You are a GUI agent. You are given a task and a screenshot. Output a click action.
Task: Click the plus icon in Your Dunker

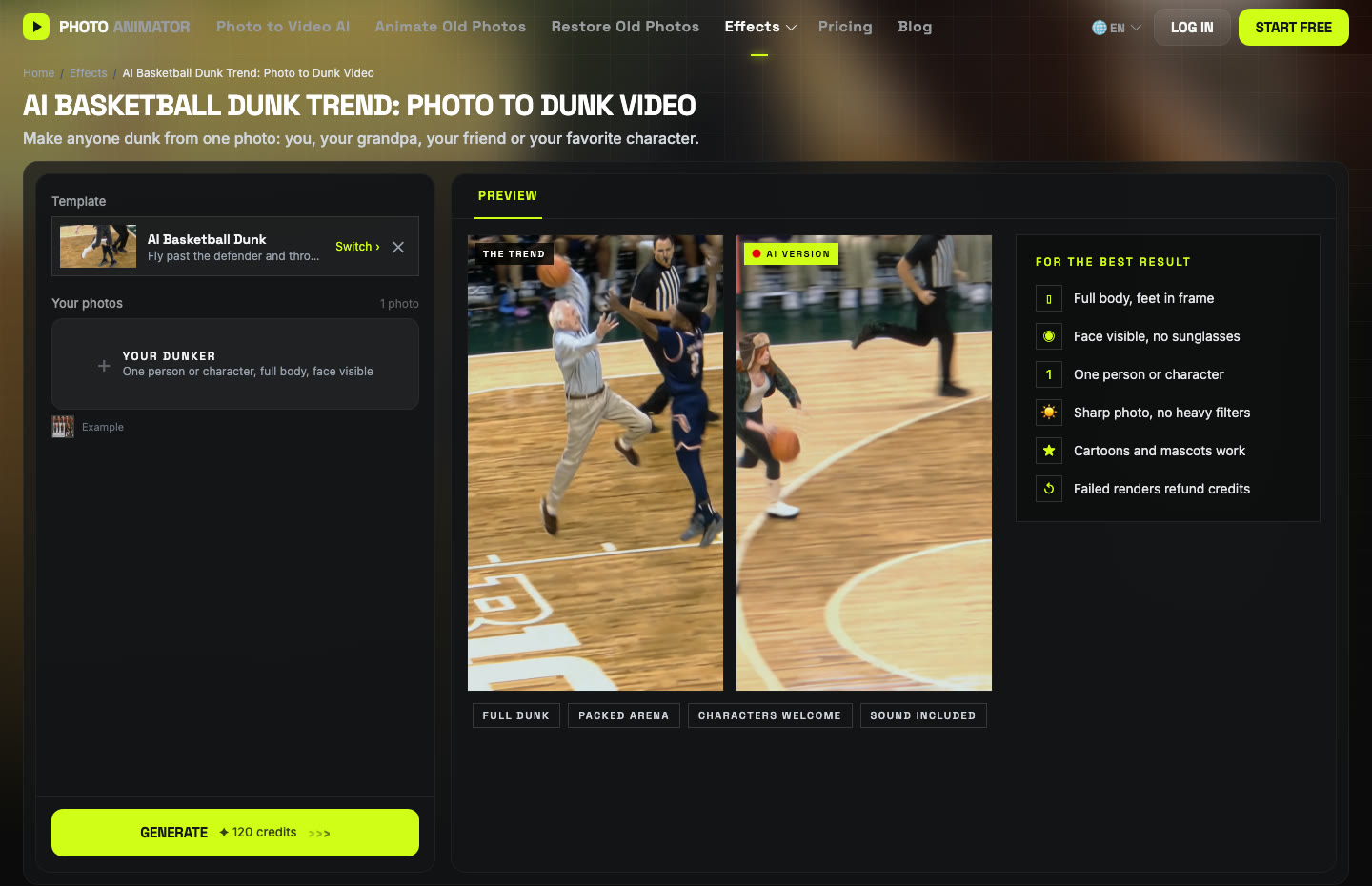click(x=104, y=365)
